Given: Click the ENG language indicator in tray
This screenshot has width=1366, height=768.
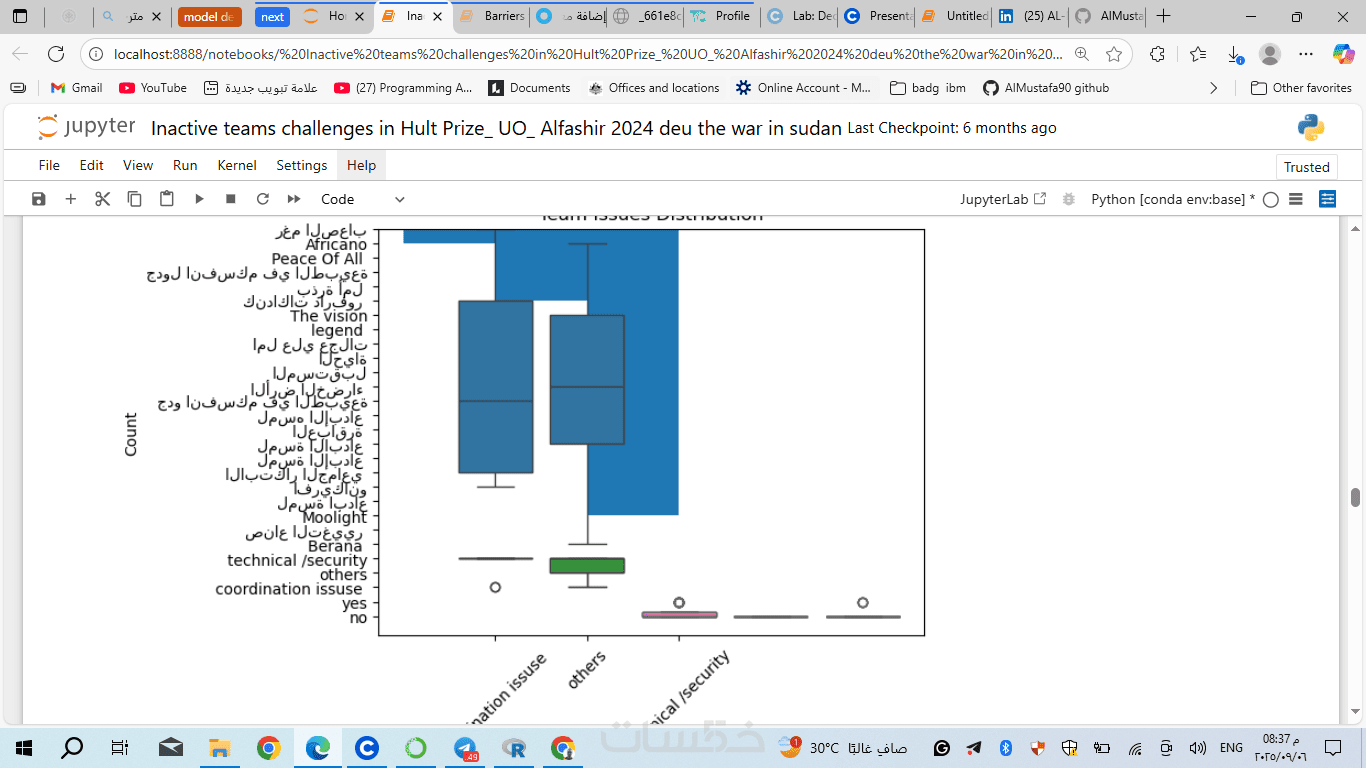Looking at the screenshot, I should click(1231, 747).
